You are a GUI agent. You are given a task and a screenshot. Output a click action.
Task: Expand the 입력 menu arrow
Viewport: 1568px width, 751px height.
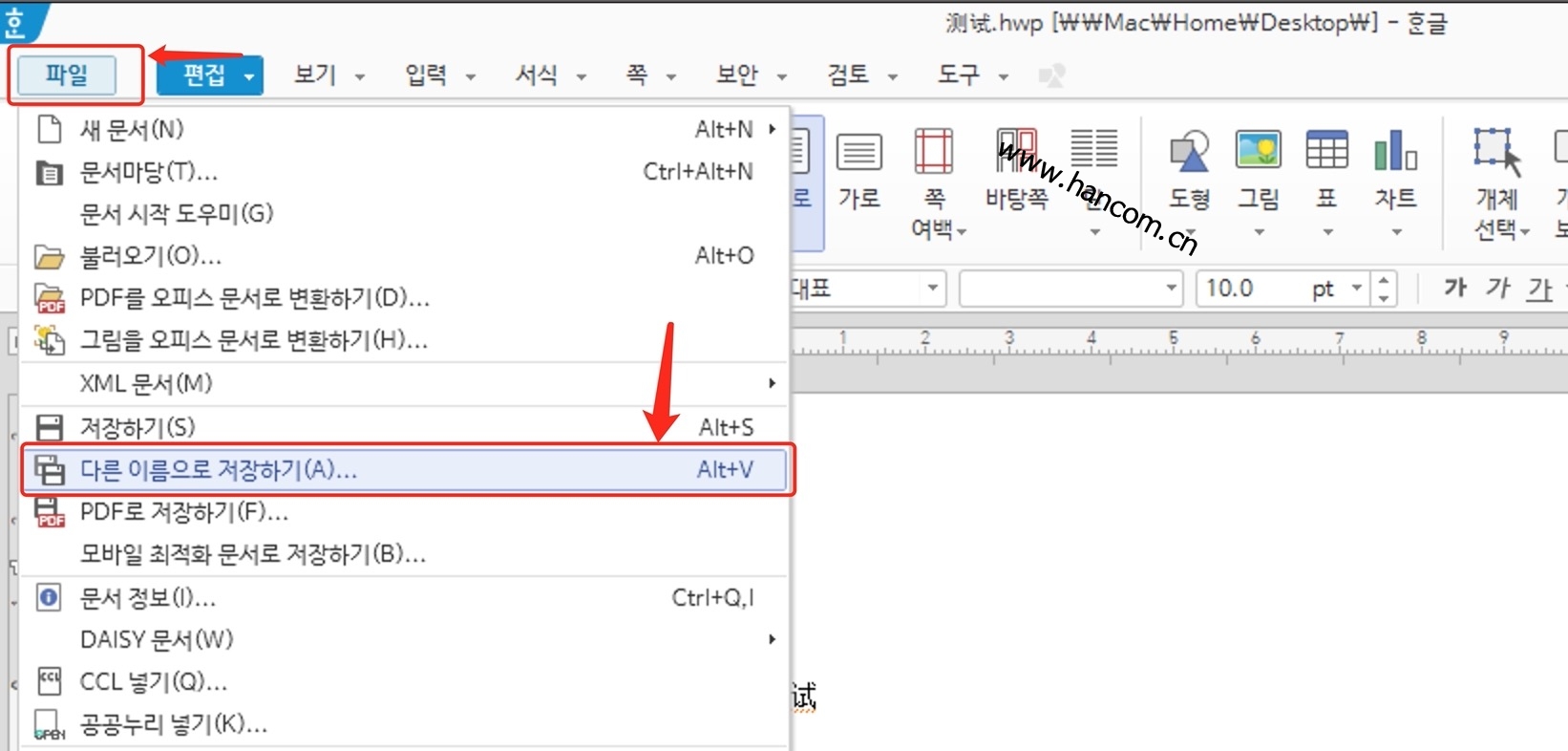(x=470, y=76)
